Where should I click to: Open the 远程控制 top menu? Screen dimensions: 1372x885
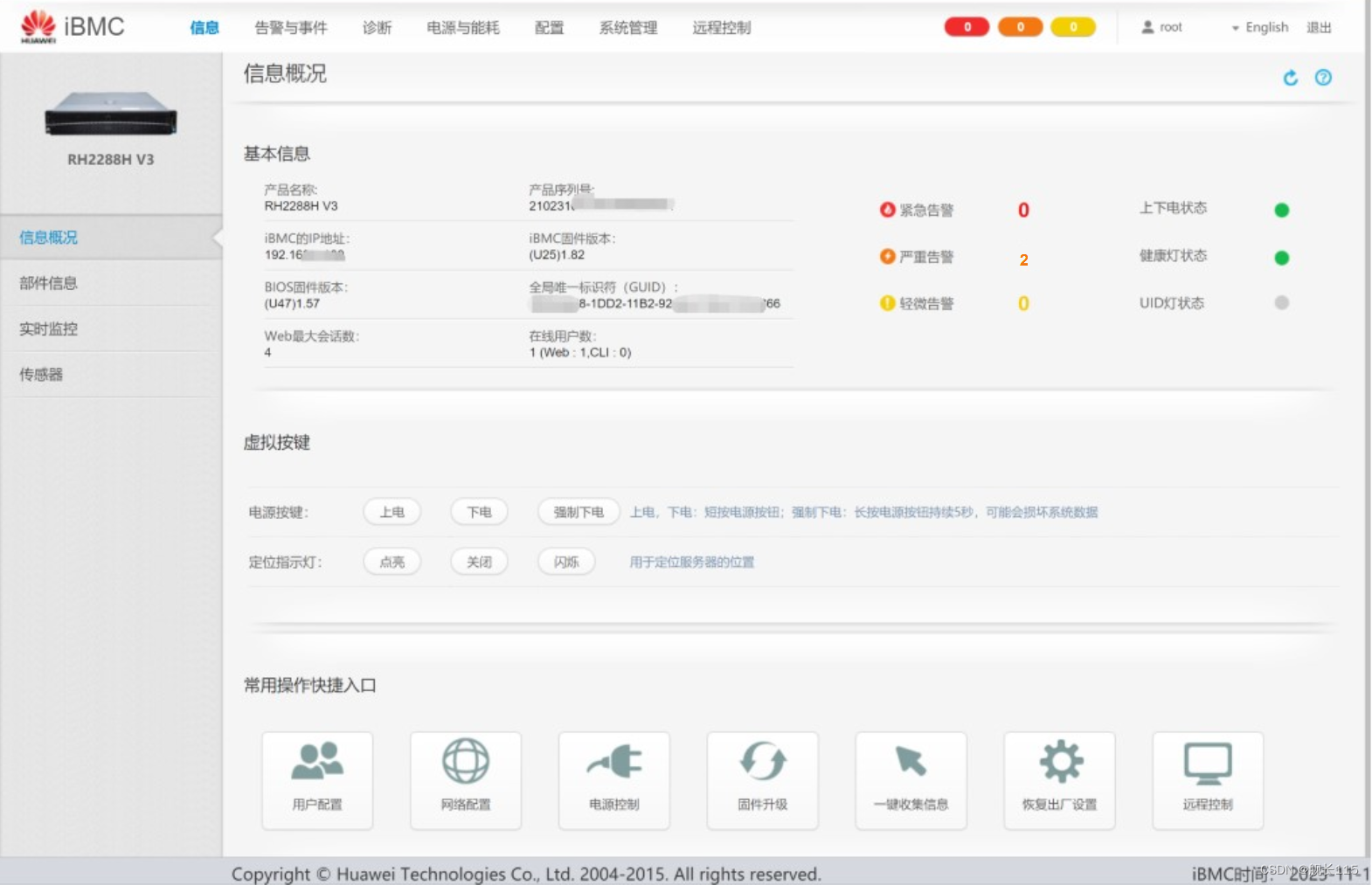[722, 28]
